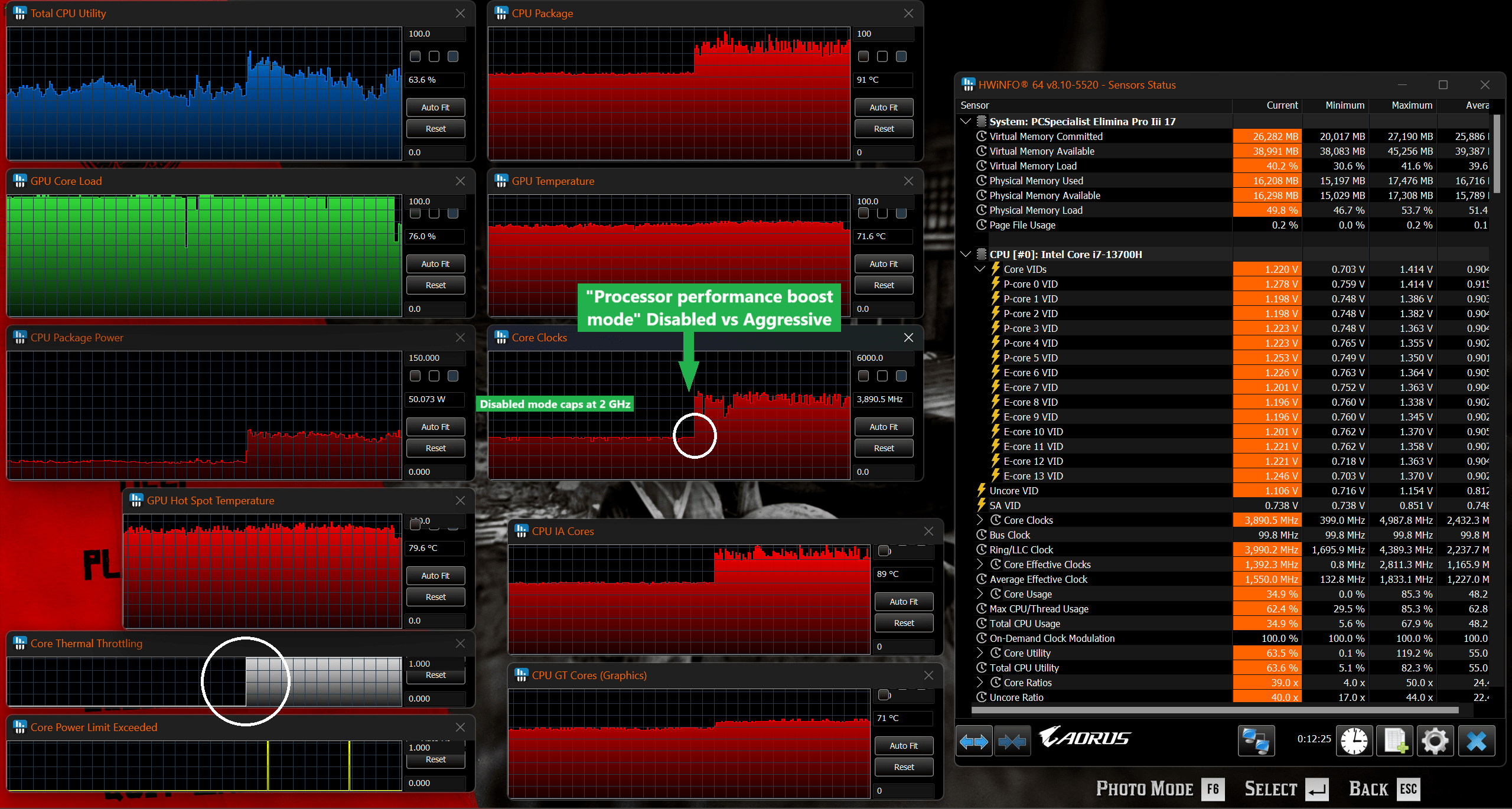Click the Core Clocks graph window icon
This screenshot has height=809, width=1512.
(501, 337)
